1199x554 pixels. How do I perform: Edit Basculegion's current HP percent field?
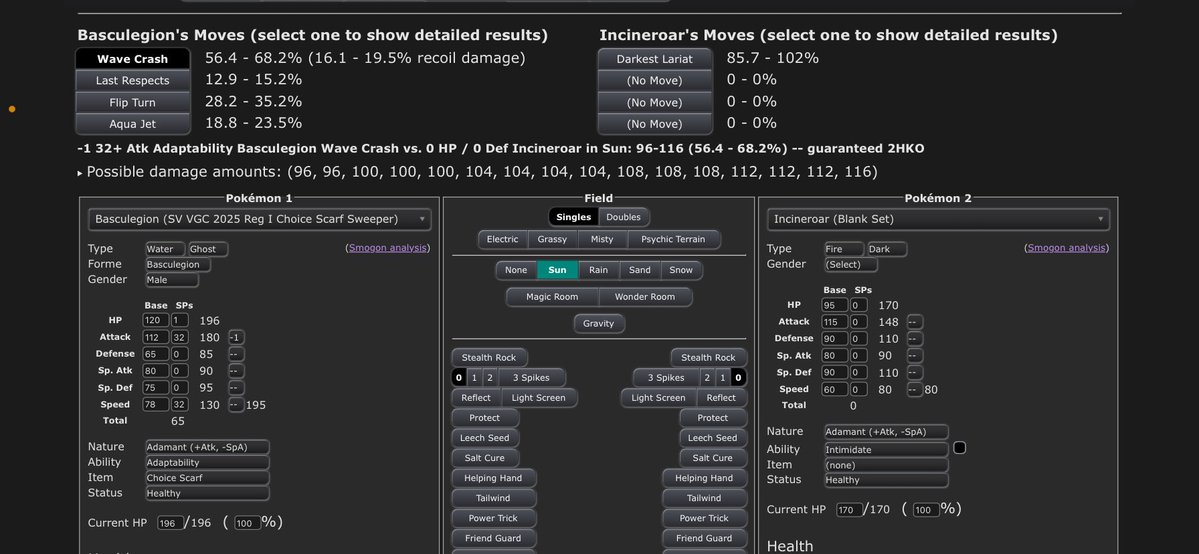click(248, 523)
